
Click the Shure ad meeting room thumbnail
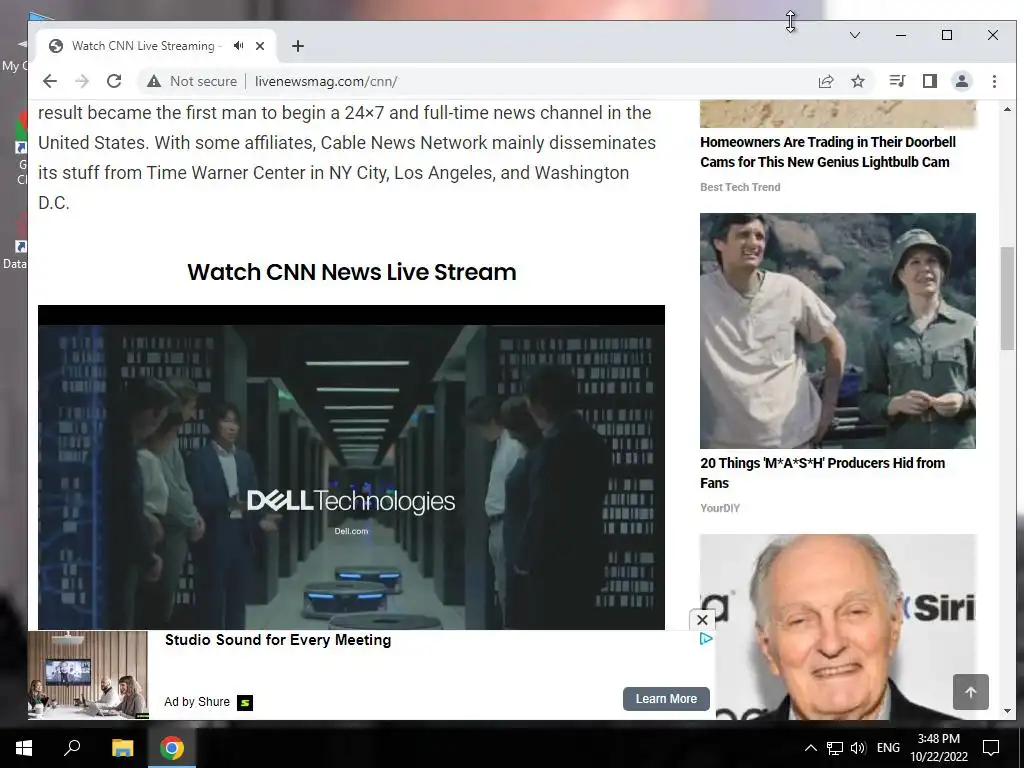[88, 675]
